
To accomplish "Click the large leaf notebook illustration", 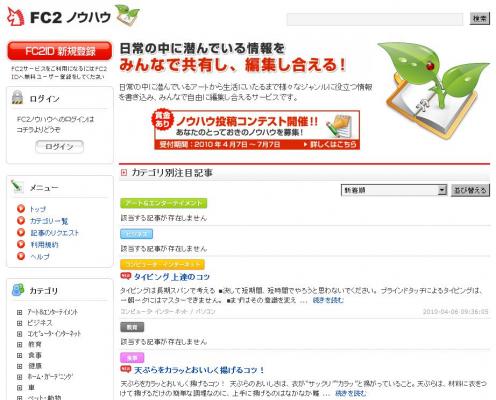I will tap(433, 90).
